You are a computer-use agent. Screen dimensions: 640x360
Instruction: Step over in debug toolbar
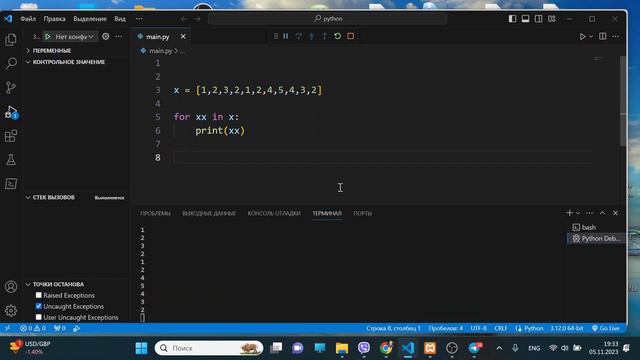click(299, 36)
